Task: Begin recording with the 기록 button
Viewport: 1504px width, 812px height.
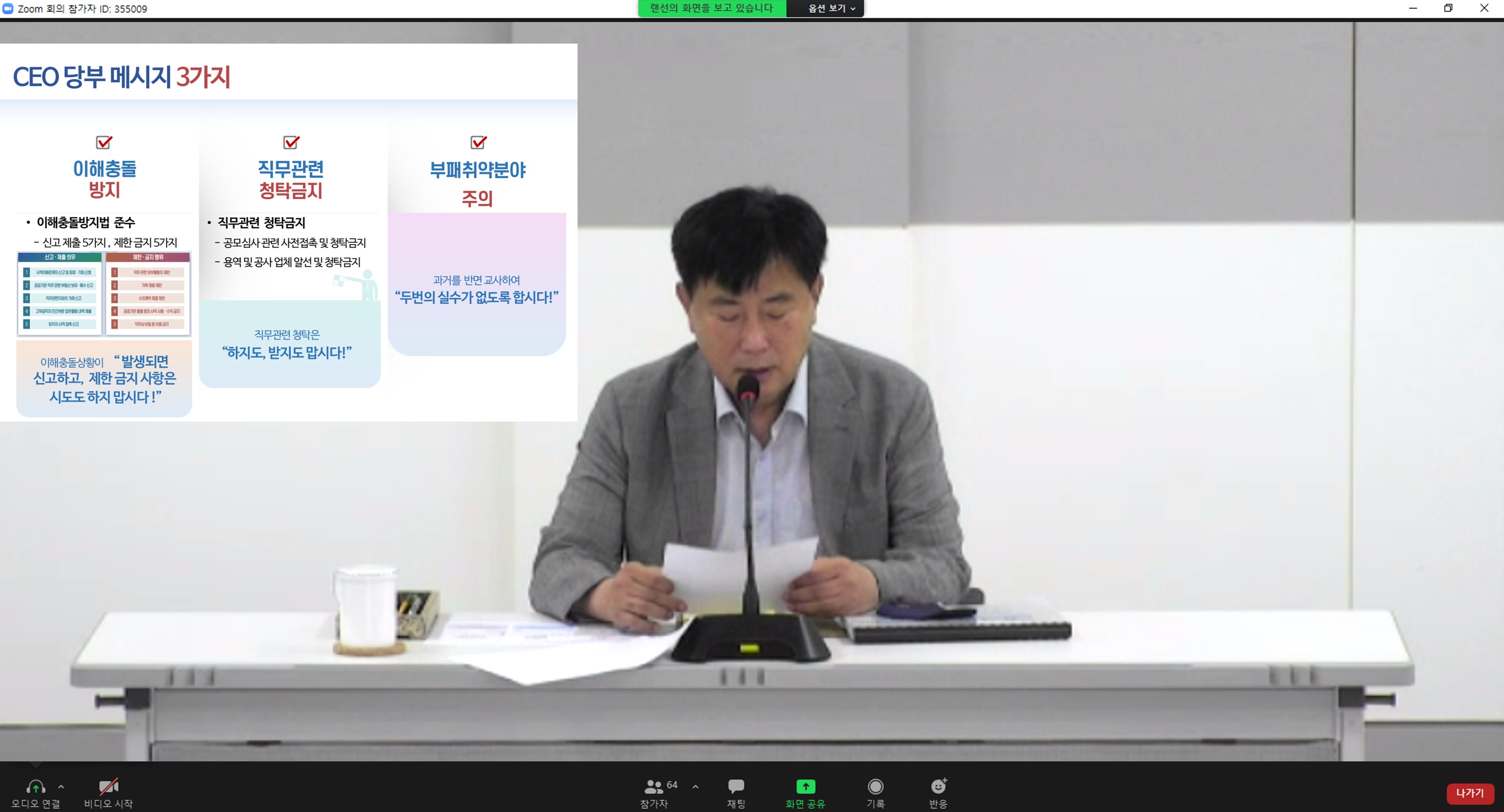Action: (x=875, y=793)
